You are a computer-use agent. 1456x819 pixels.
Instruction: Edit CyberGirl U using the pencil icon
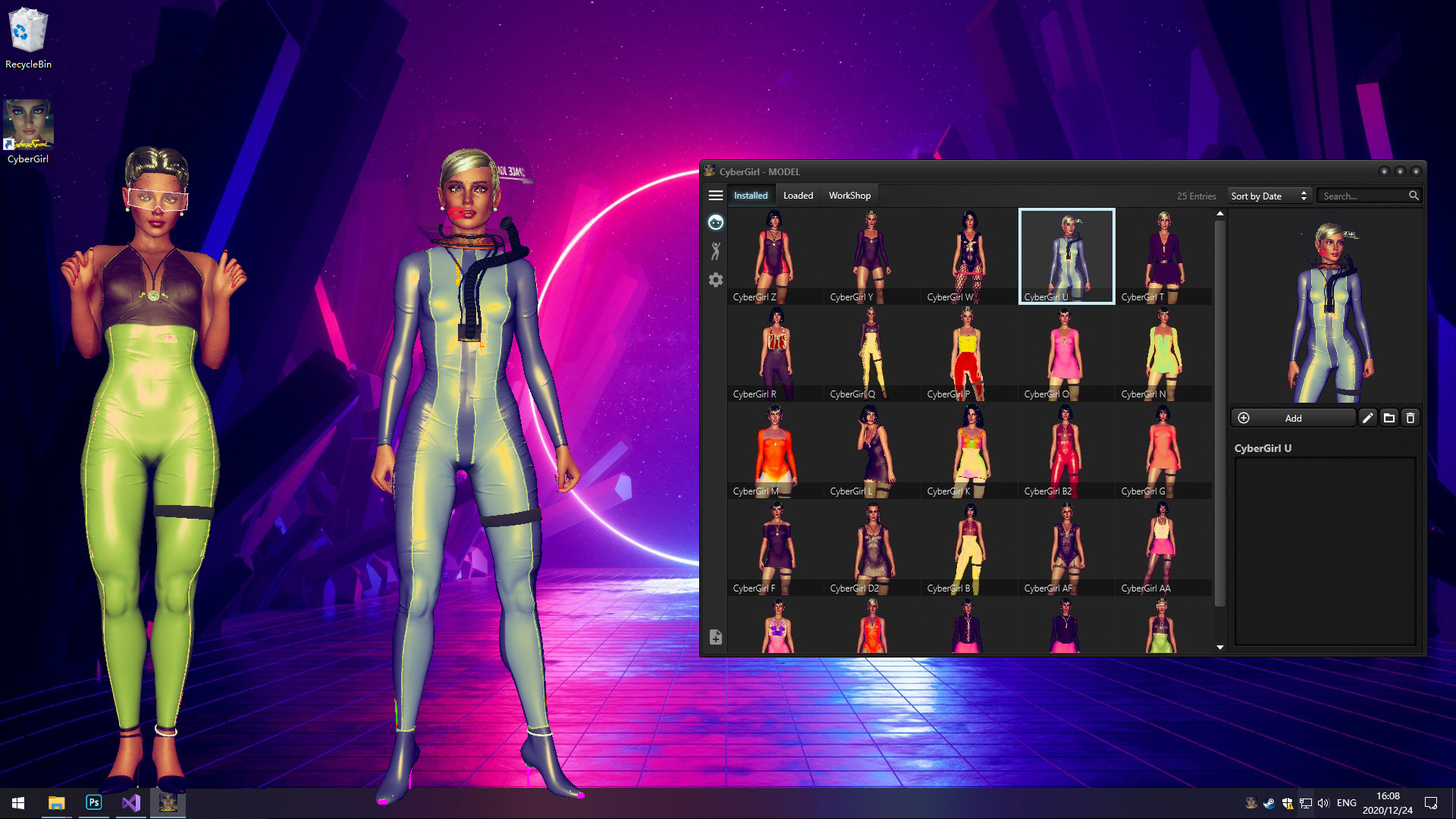tap(1368, 418)
